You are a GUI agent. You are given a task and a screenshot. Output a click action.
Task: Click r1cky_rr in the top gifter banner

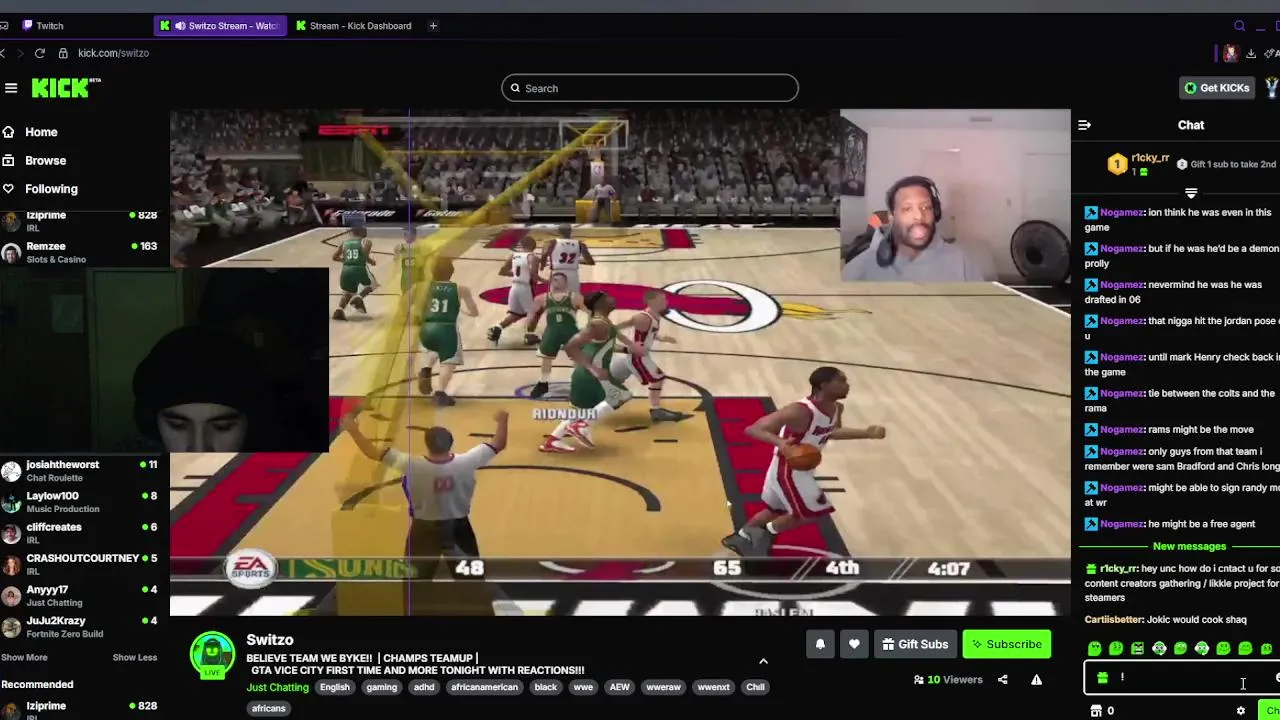pyautogui.click(x=1150, y=158)
